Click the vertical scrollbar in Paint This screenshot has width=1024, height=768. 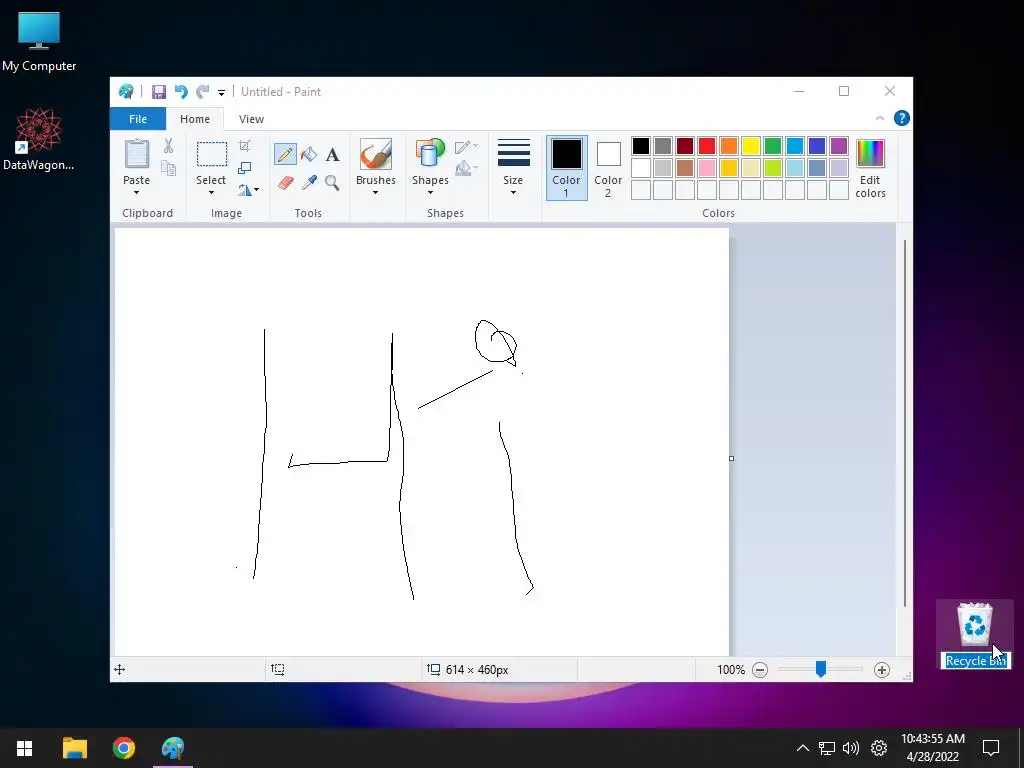click(904, 423)
